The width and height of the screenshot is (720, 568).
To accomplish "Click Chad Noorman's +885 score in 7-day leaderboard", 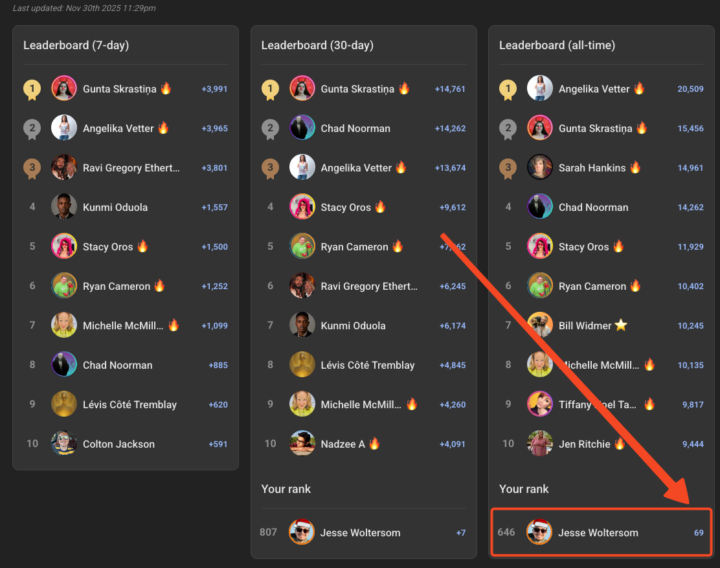I will pyautogui.click(x=218, y=365).
